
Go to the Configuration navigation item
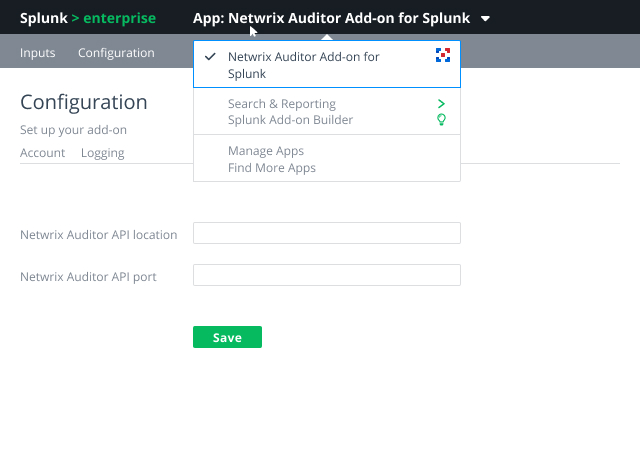coord(116,53)
